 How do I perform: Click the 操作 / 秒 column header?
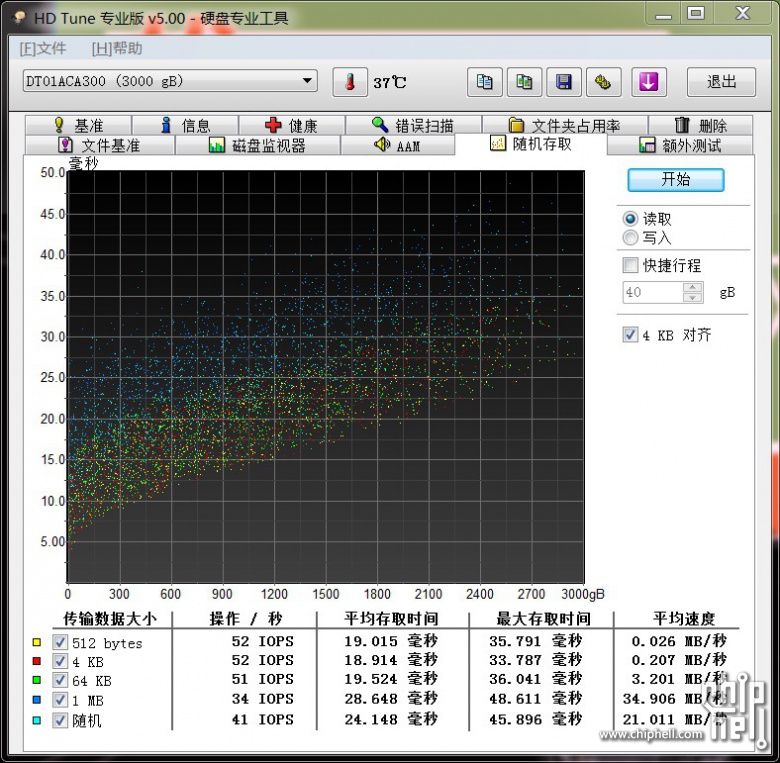pyautogui.click(x=246, y=619)
